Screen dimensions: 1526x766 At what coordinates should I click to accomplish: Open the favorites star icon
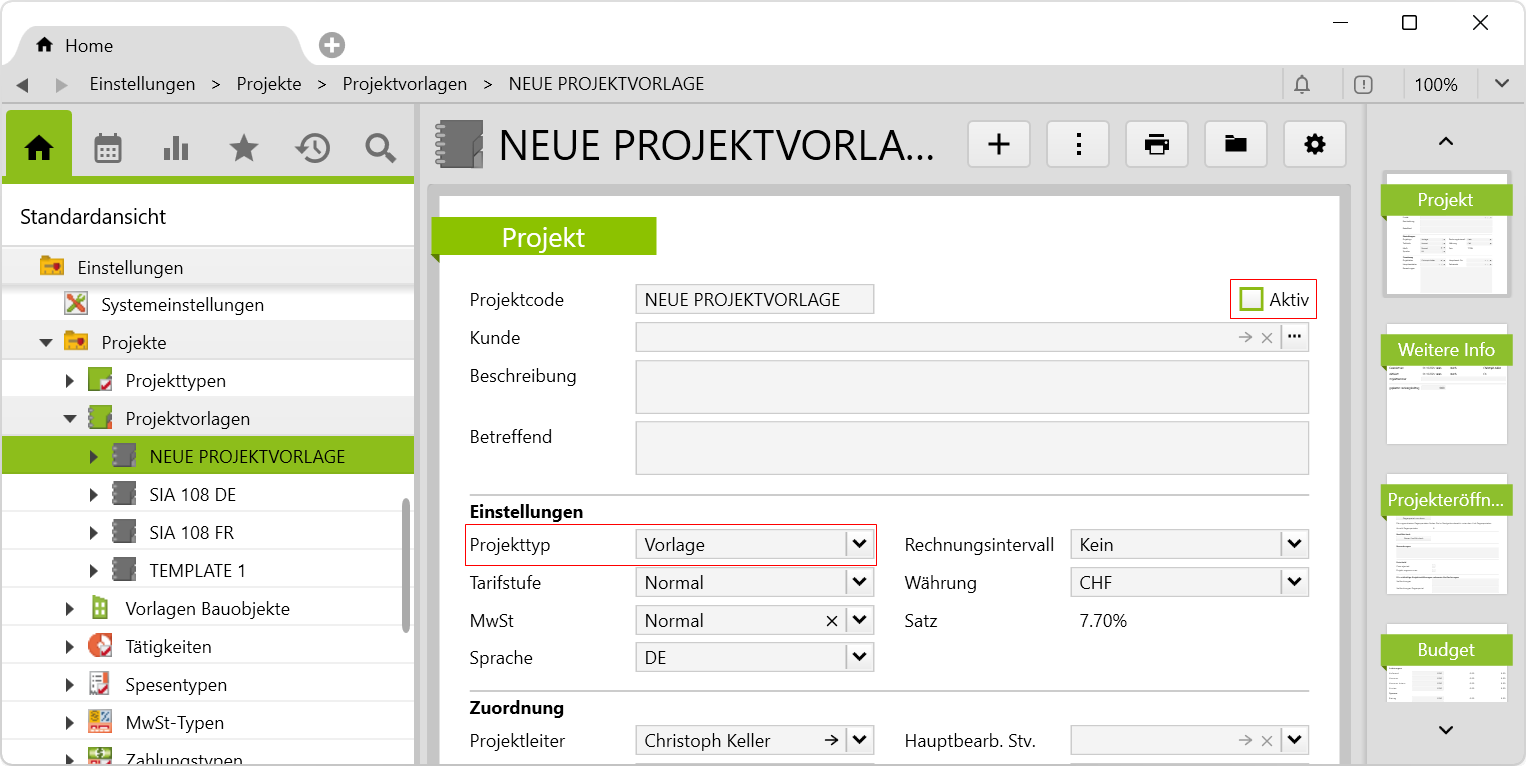pos(244,149)
